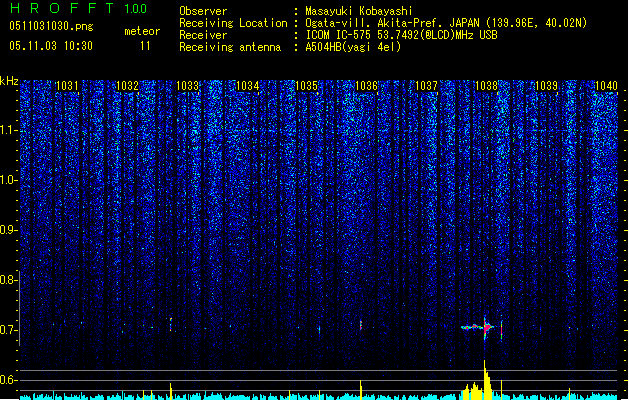The width and height of the screenshot is (629, 400).
Task: Select the Ogata-vill. Akita-Pref. JAPAN location text
Action: pos(446,23)
